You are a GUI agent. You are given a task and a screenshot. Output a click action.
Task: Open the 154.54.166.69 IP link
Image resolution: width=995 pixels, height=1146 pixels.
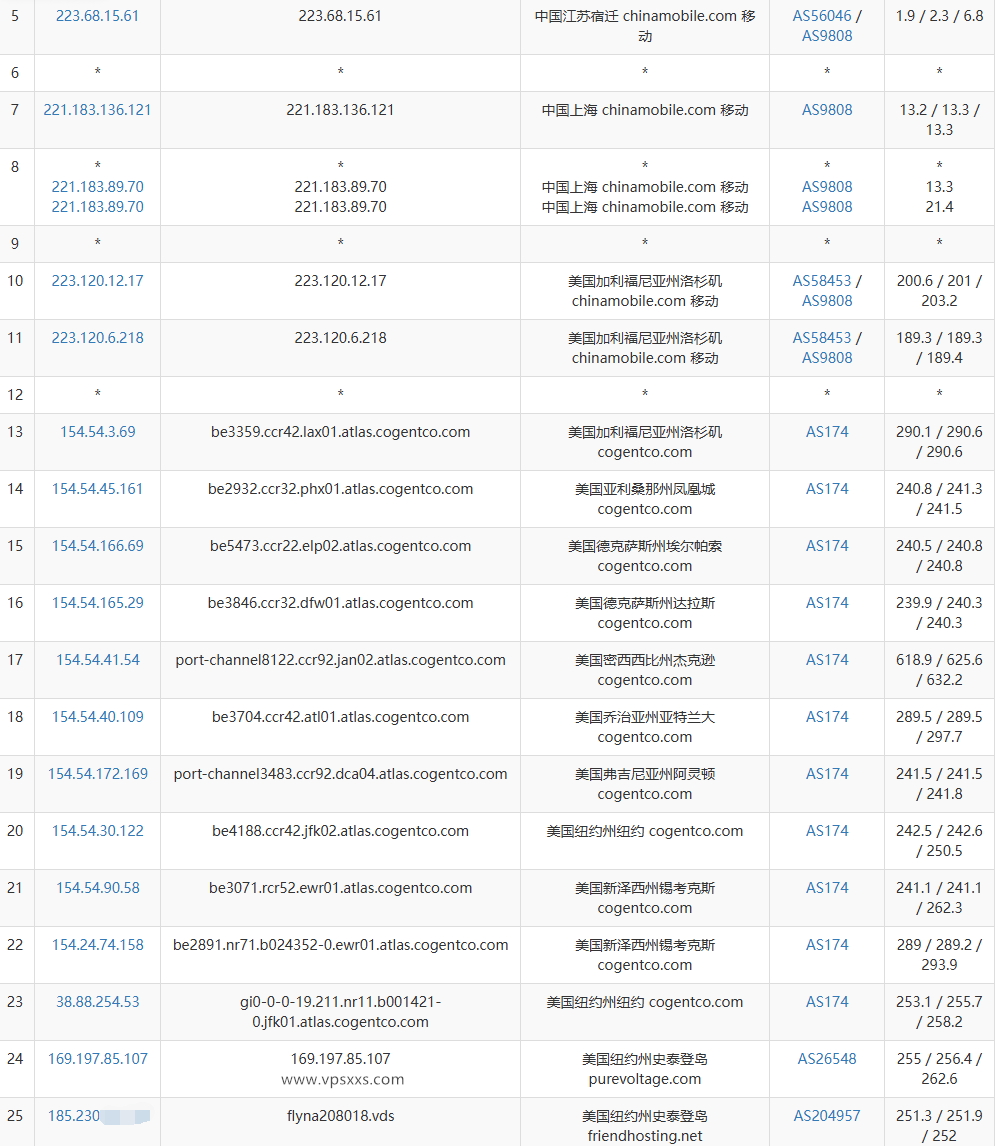[97, 546]
